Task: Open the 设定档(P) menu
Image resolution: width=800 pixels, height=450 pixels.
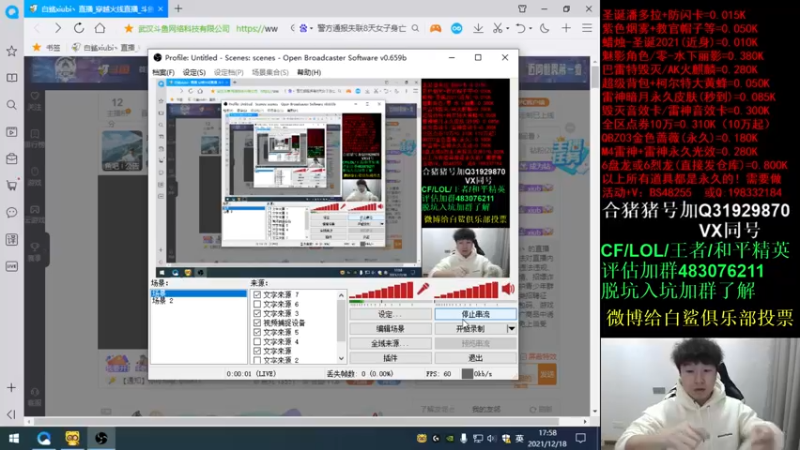Action: (229, 72)
